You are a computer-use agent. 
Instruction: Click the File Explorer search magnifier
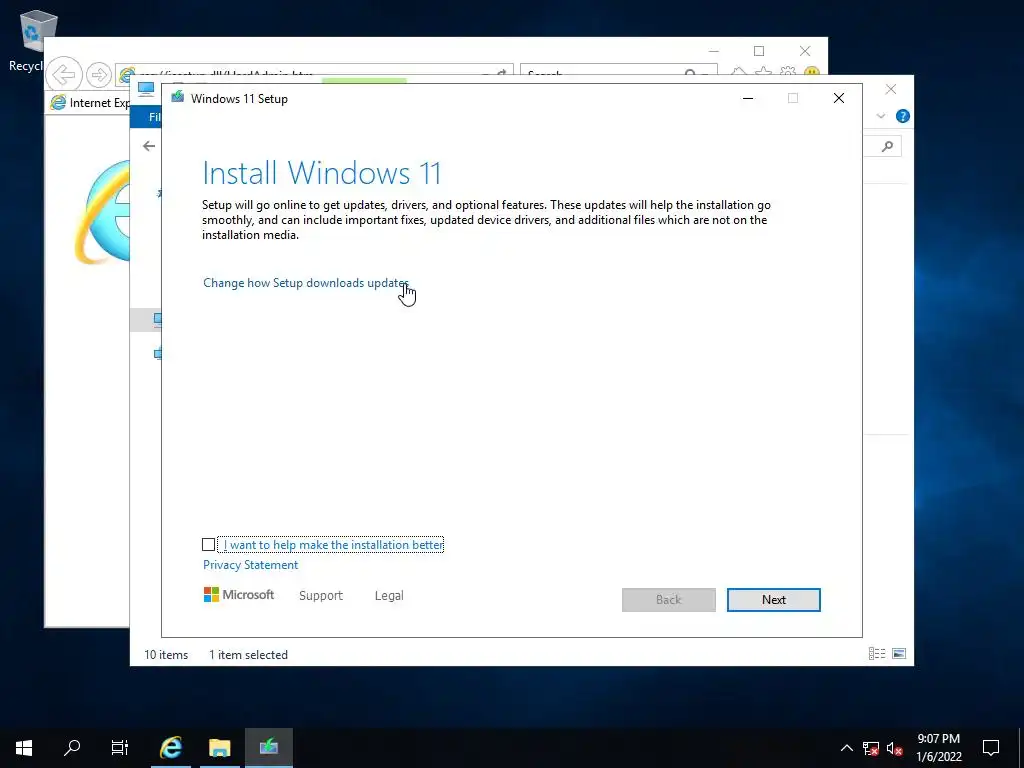coord(887,146)
